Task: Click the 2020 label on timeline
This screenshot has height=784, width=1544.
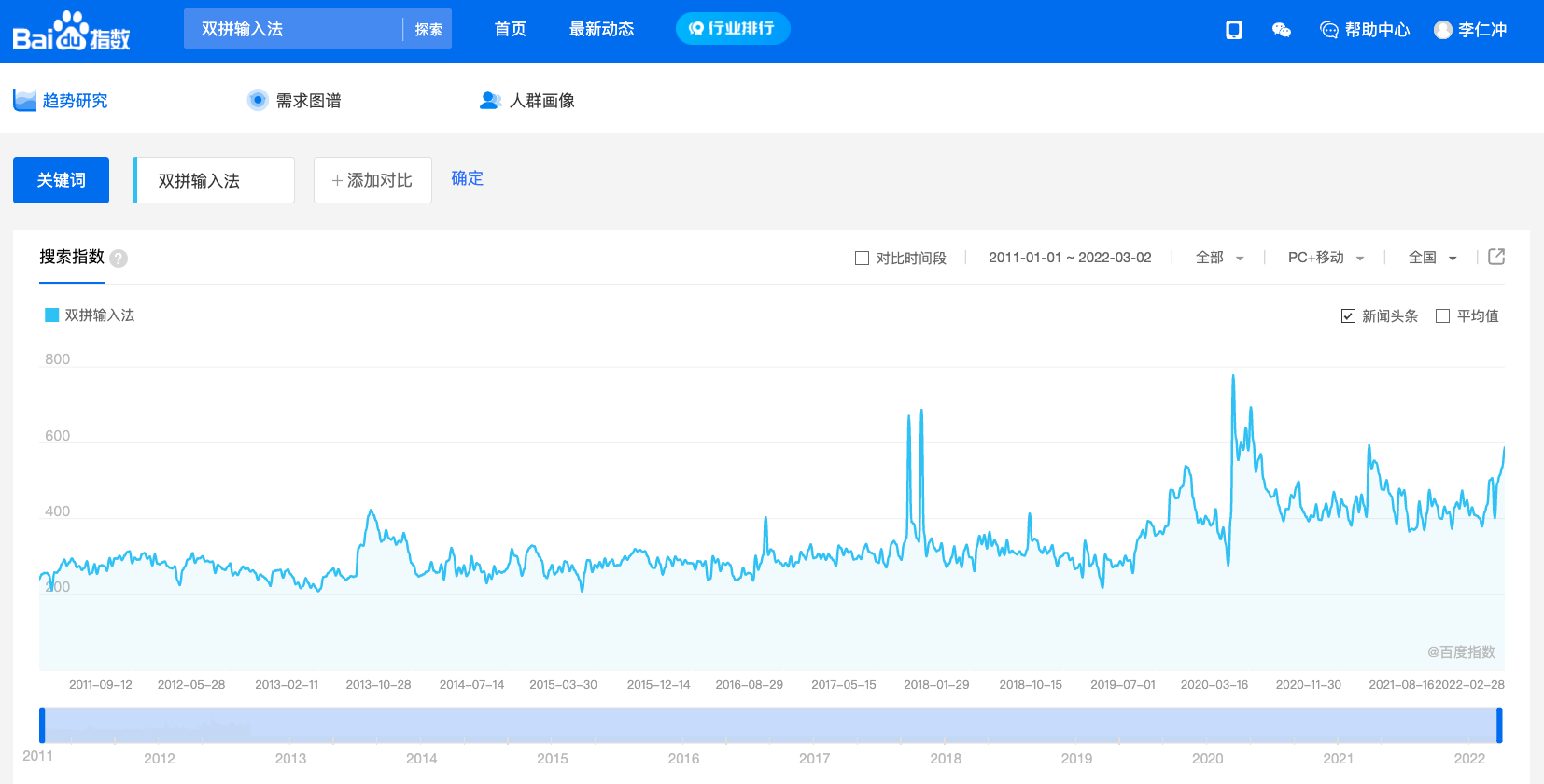Action: point(1207,759)
